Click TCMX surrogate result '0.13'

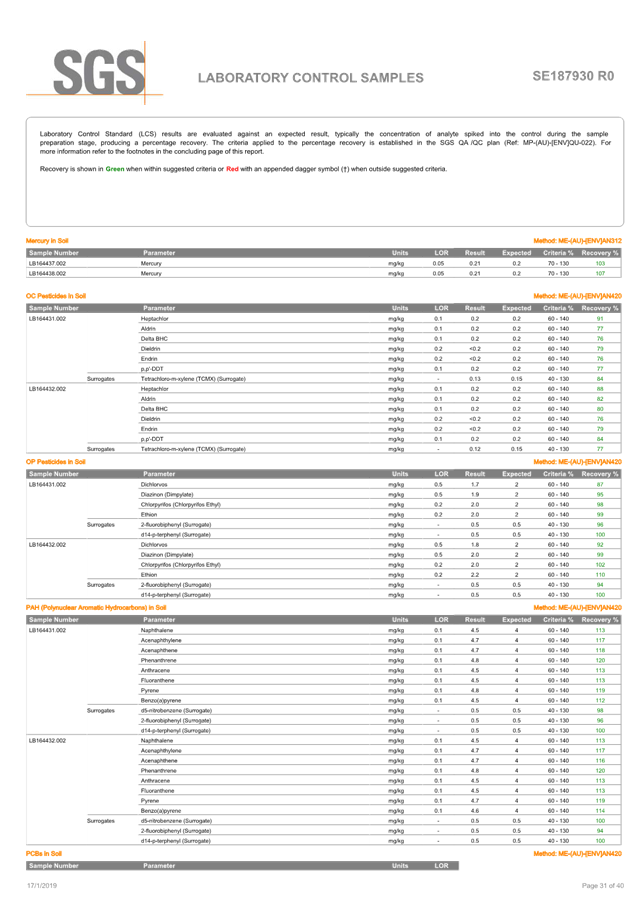(474, 379)
